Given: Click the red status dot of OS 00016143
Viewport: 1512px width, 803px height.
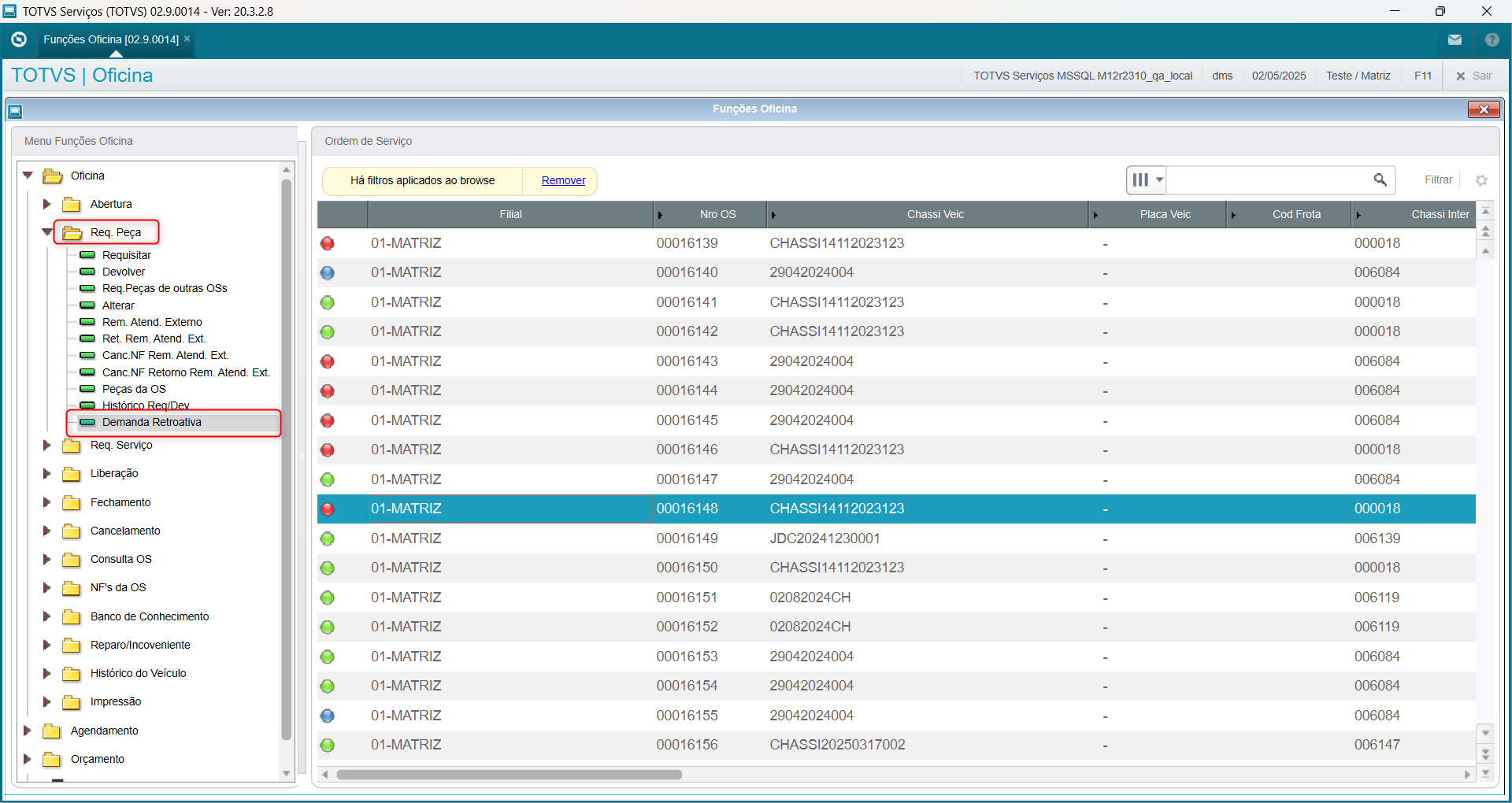Looking at the screenshot, I should (328, 362).
